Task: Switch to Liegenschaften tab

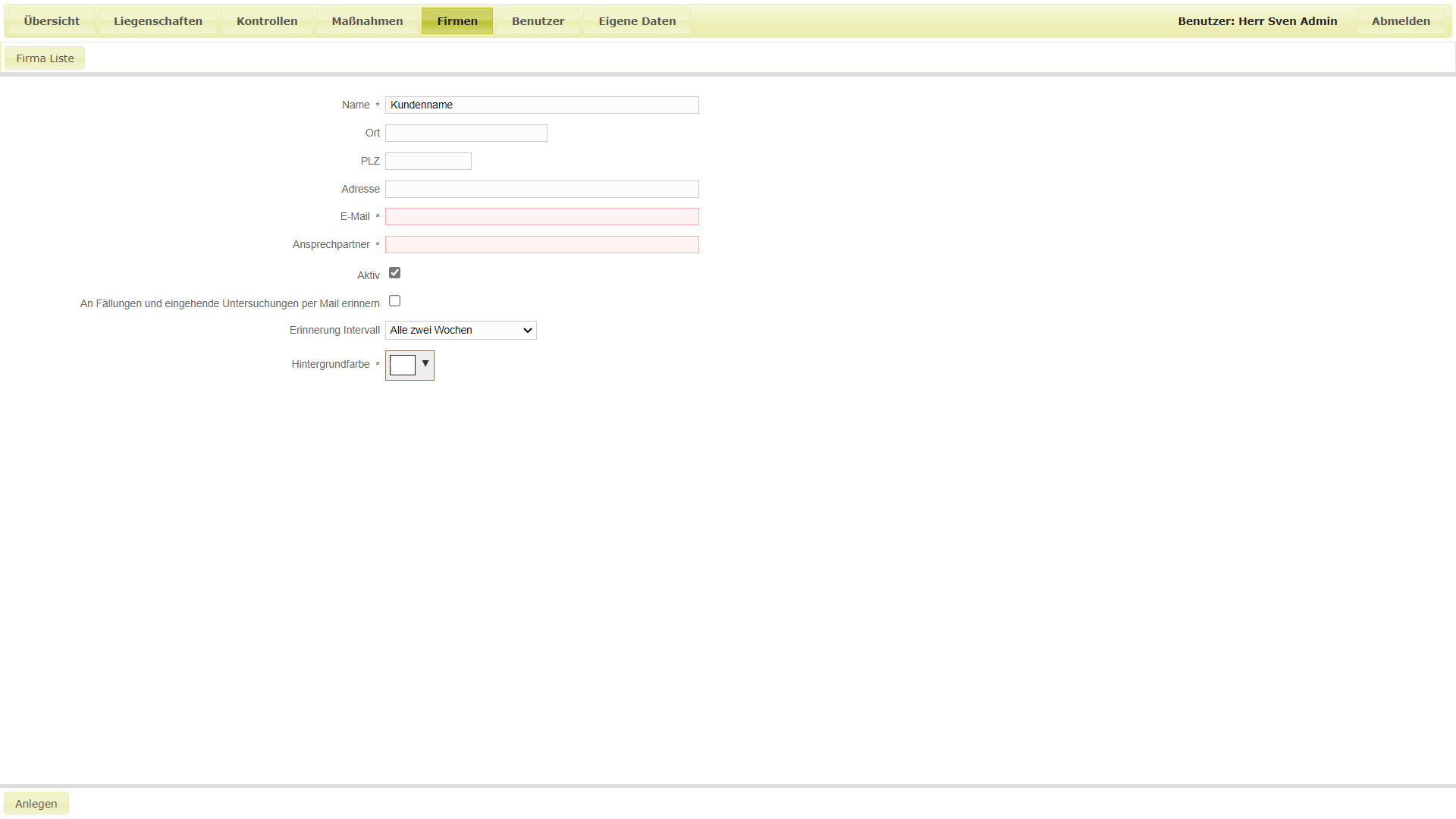Action: [158, 21]
